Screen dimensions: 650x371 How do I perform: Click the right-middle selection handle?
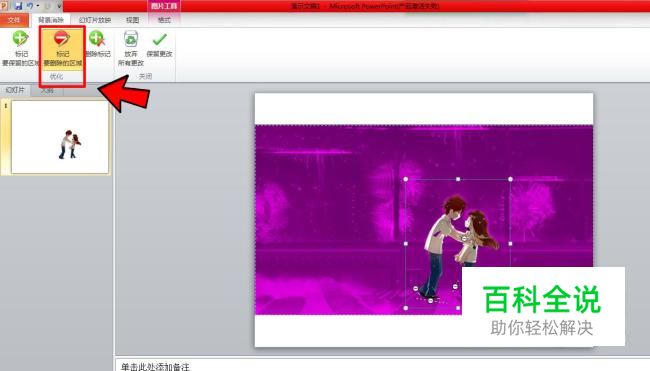tap(510, 244)
